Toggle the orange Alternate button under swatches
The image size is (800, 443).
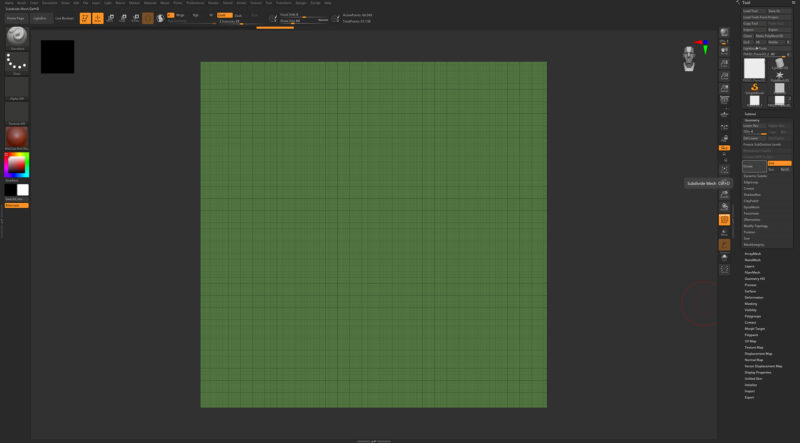pyautogui.click(x=17, y=205)
